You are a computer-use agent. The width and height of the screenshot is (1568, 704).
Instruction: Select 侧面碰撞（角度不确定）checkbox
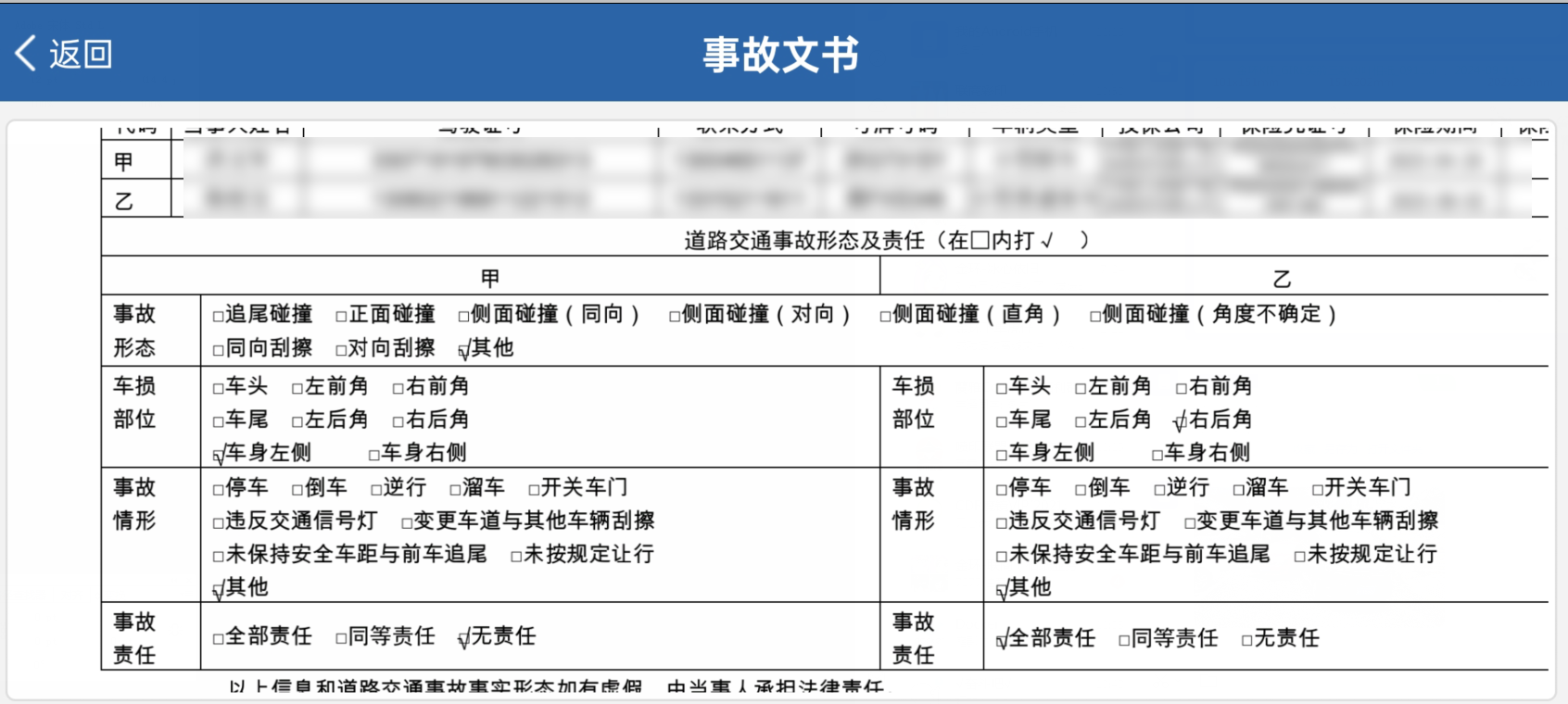(x=1095, y=316)
